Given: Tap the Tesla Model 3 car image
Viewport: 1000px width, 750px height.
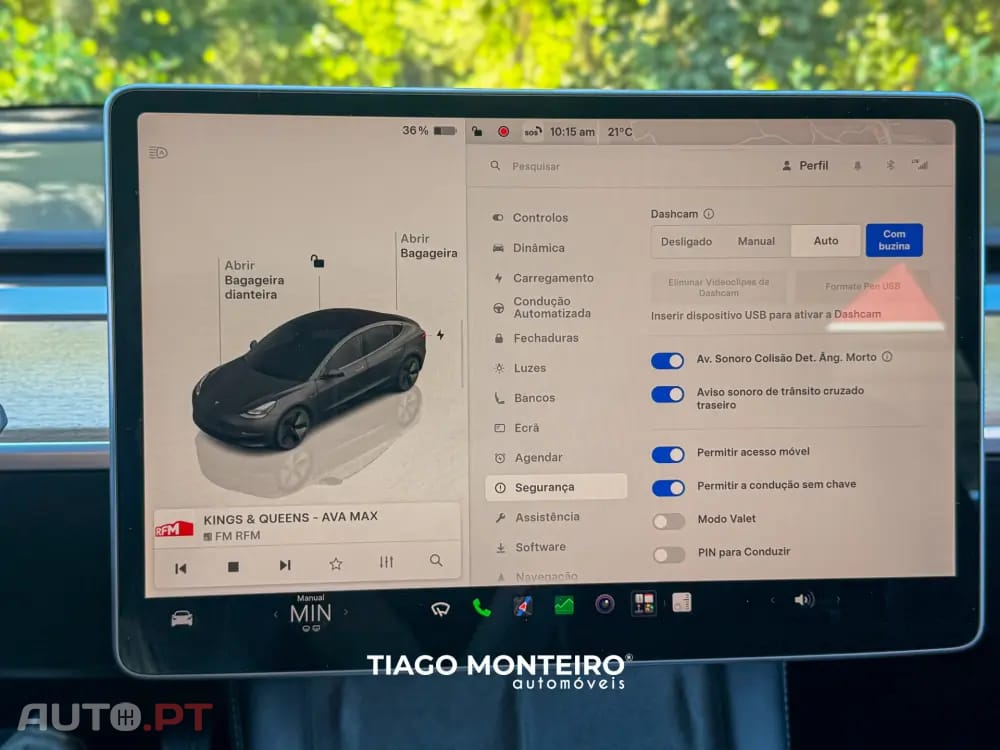Looking at the screenshot, I should click(309, 378).
